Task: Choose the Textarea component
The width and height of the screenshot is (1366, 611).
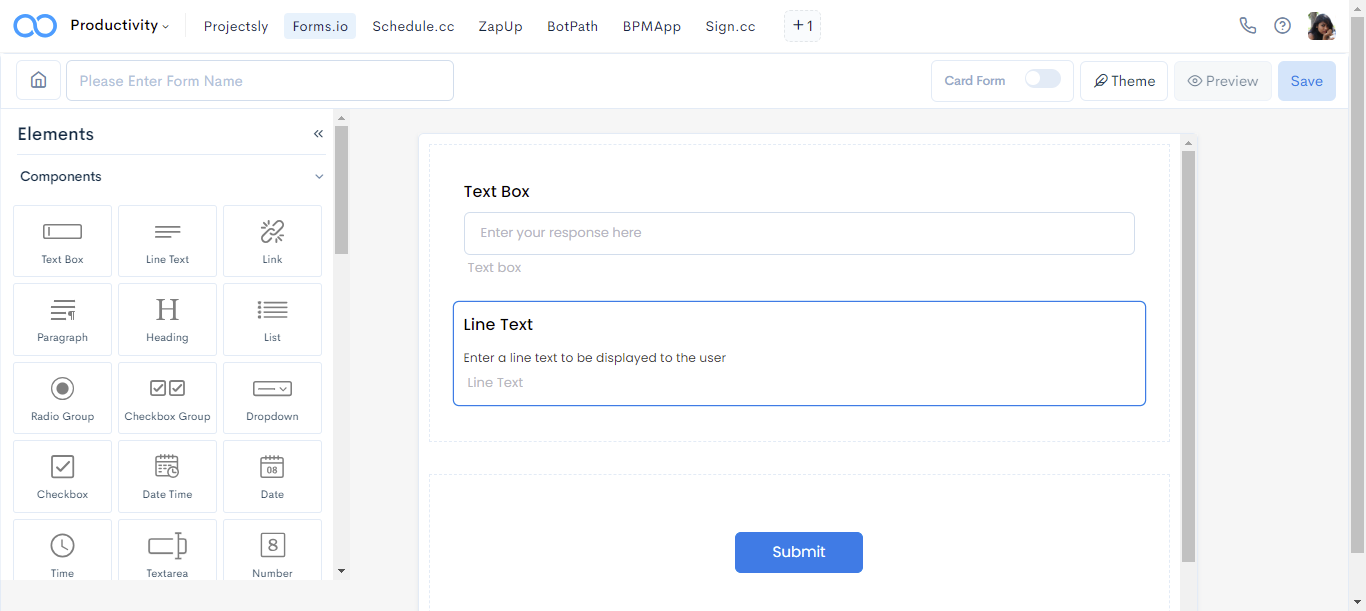Action: [167, 551]
